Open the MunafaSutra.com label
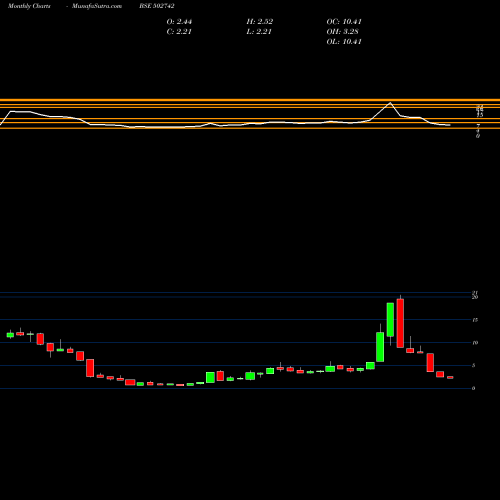This screenshot has height=500, width=500. coord(97,6)
